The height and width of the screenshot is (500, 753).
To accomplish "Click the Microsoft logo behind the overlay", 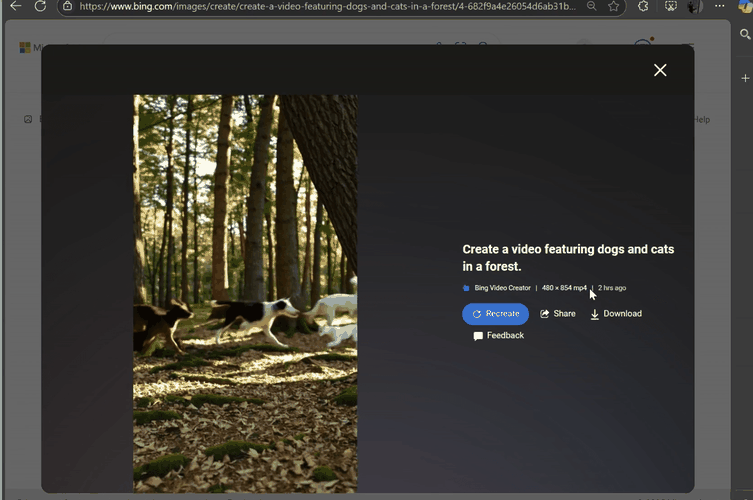I will pyautogui.click(x=24, y=48).
